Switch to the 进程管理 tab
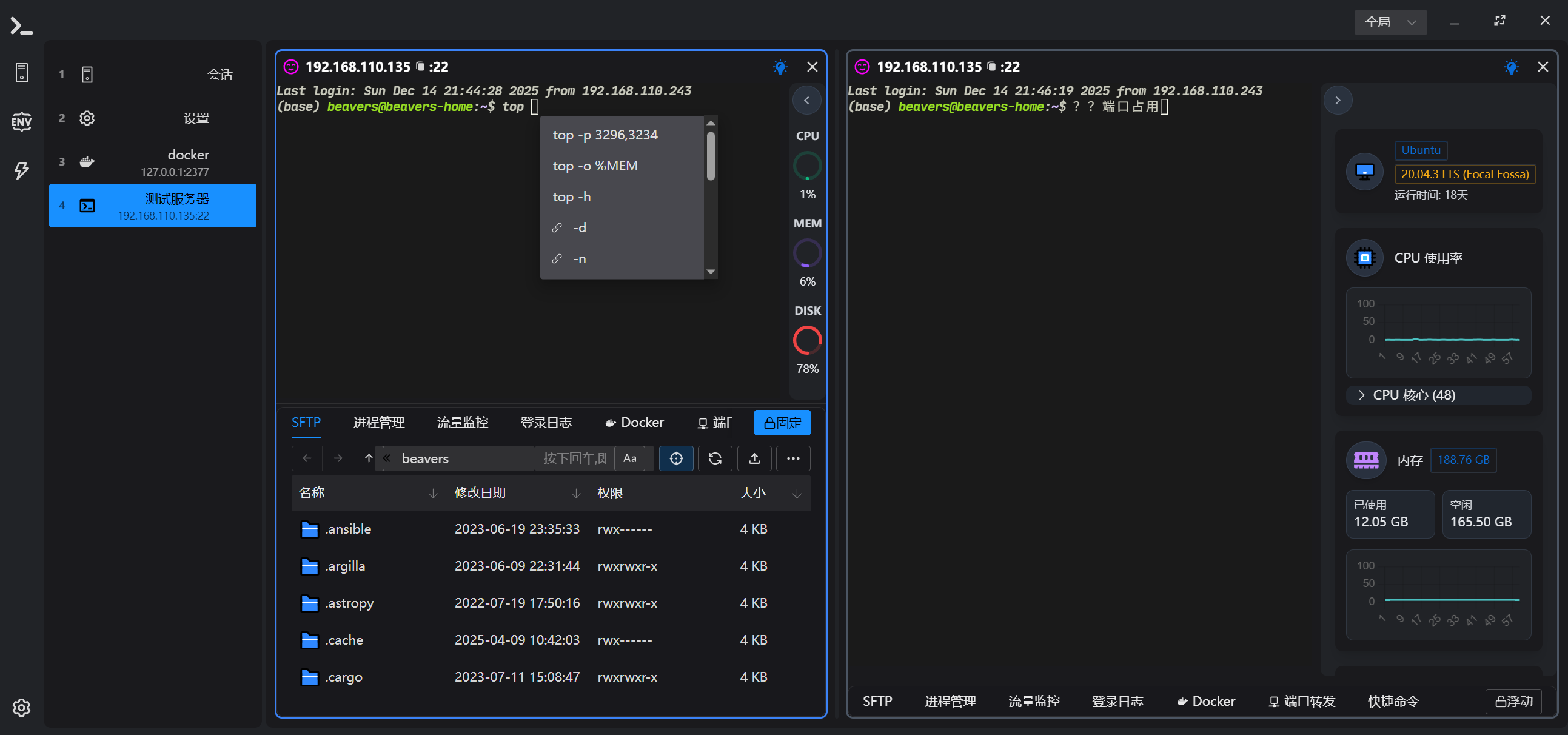This screenshot has height=735, width=1568. (x=378, y=422)
